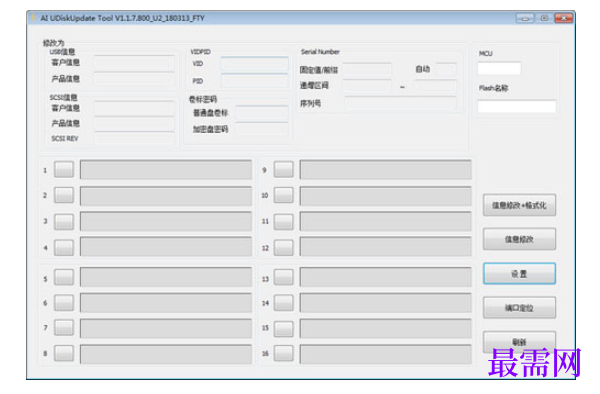Click into the VID field
This screenshot has height=394, width=600.
[x=254, y=64]
